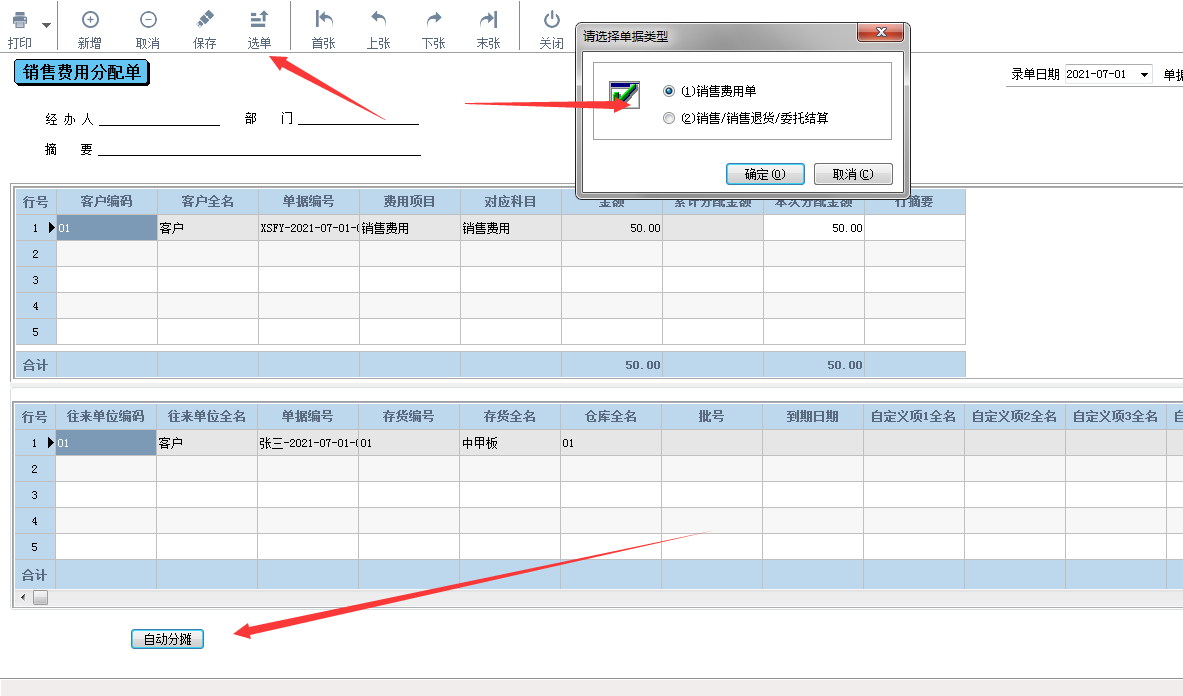Open the print options dropdown arrow
Viewport: 1183px width, 696px height.
point(47,24)
